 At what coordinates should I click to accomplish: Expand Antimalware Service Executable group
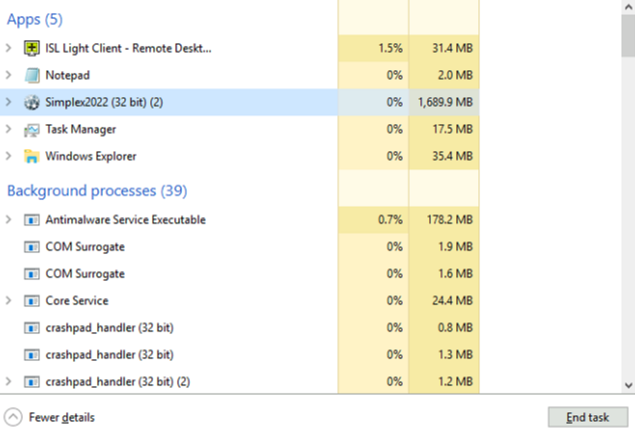tap(9, 220)
